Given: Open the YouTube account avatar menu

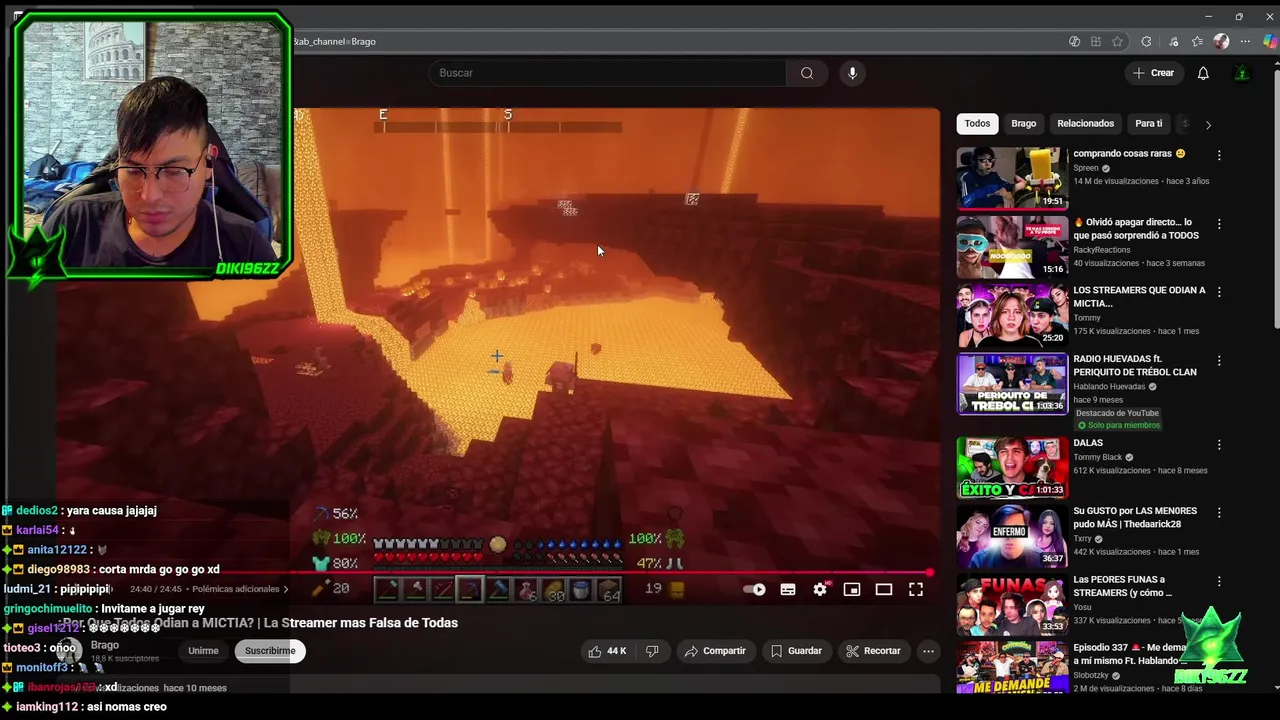Looking at the screenshot, I should [1242, 73].
